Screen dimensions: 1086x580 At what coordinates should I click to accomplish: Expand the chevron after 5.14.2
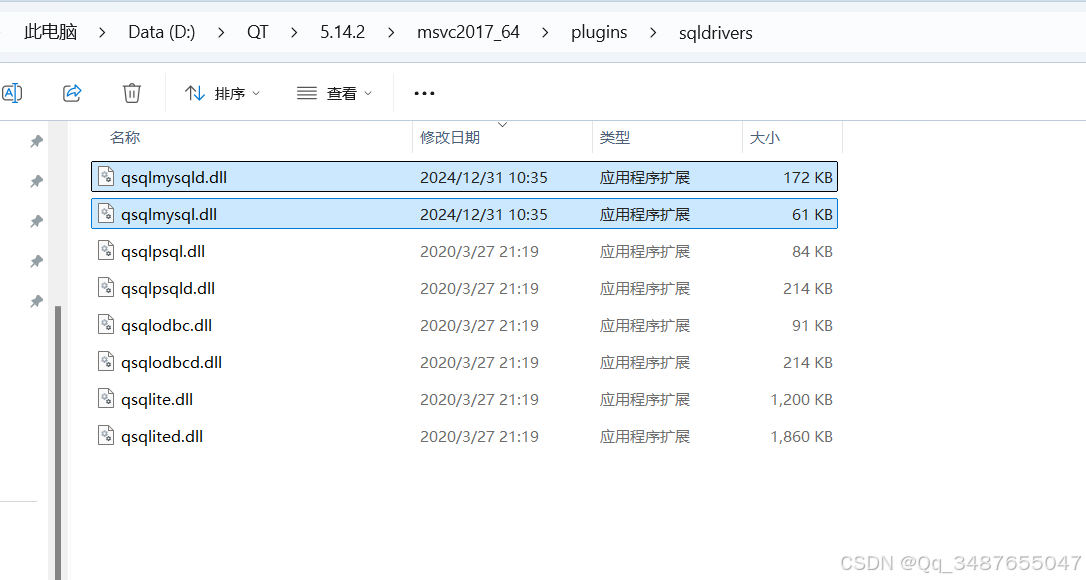pyautogui.click(x=391, y=33)
